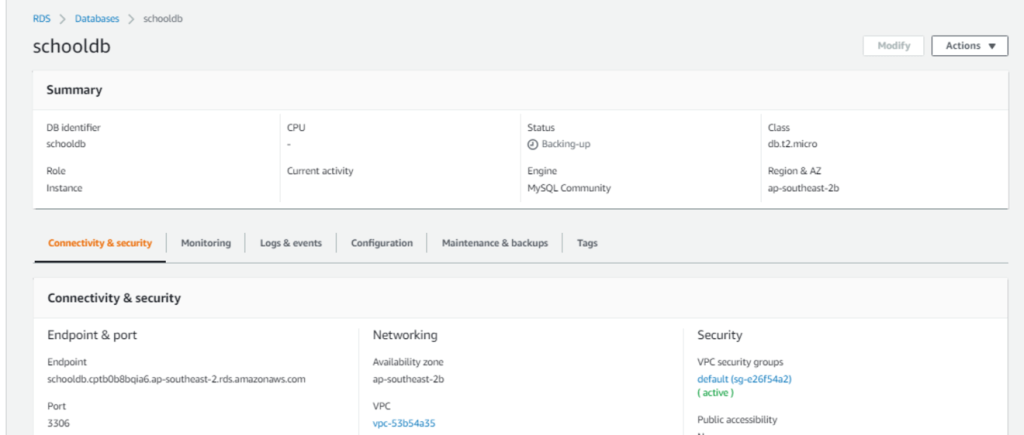Click the port value 3306
Screen dimensions: 1024x435
pos(58,424)
